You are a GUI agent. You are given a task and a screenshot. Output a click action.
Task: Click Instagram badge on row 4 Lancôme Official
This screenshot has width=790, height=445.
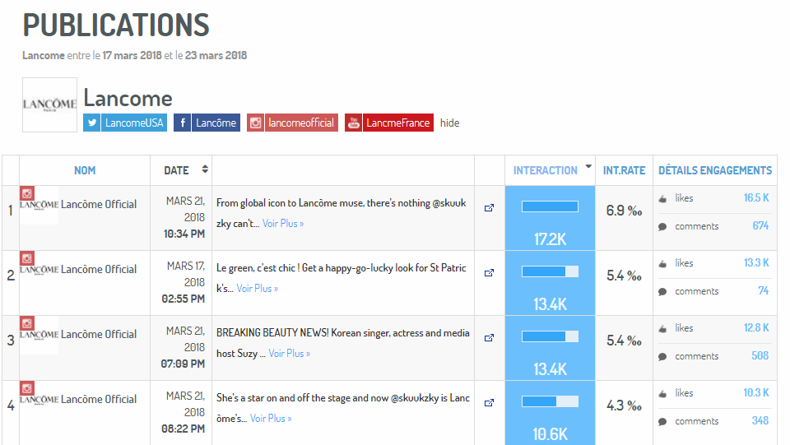[27, 388]
